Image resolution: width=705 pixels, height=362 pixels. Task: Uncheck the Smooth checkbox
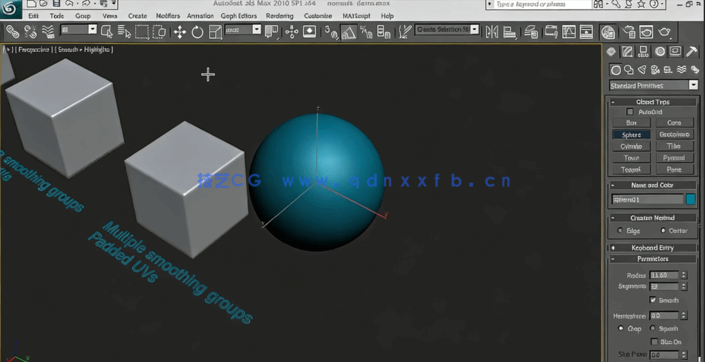pyautogui.click(x=652, y=300)
